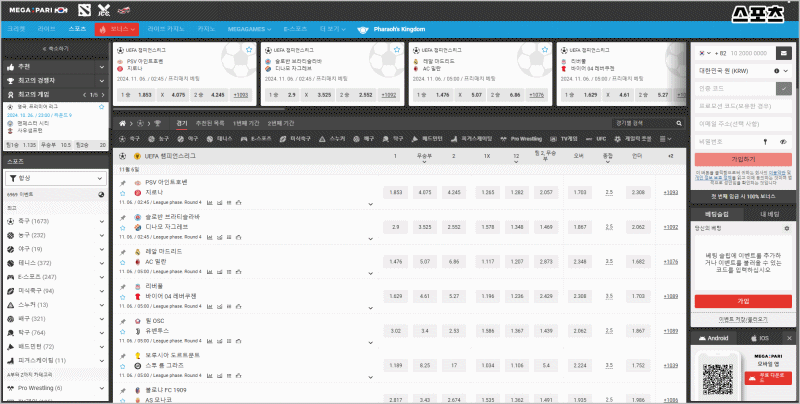
Task: Click the crossed cricket bats icon in the header
Action: (104, 10)
